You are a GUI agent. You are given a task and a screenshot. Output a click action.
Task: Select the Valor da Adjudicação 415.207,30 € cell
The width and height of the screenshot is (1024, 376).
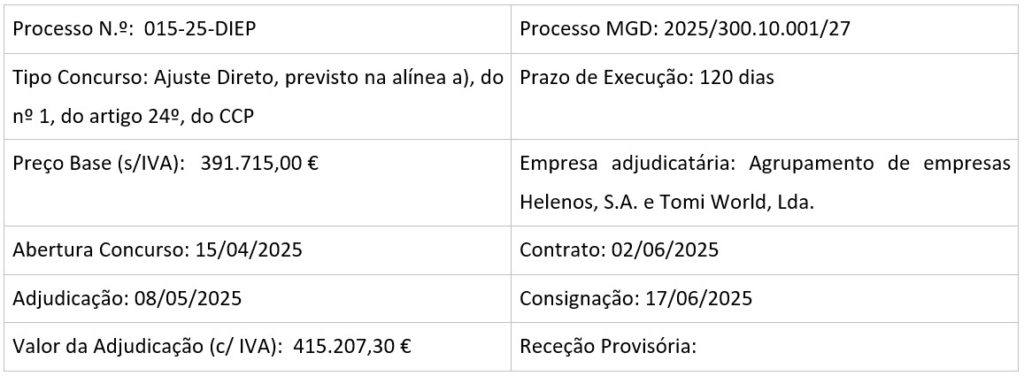(x=257, y=347)
